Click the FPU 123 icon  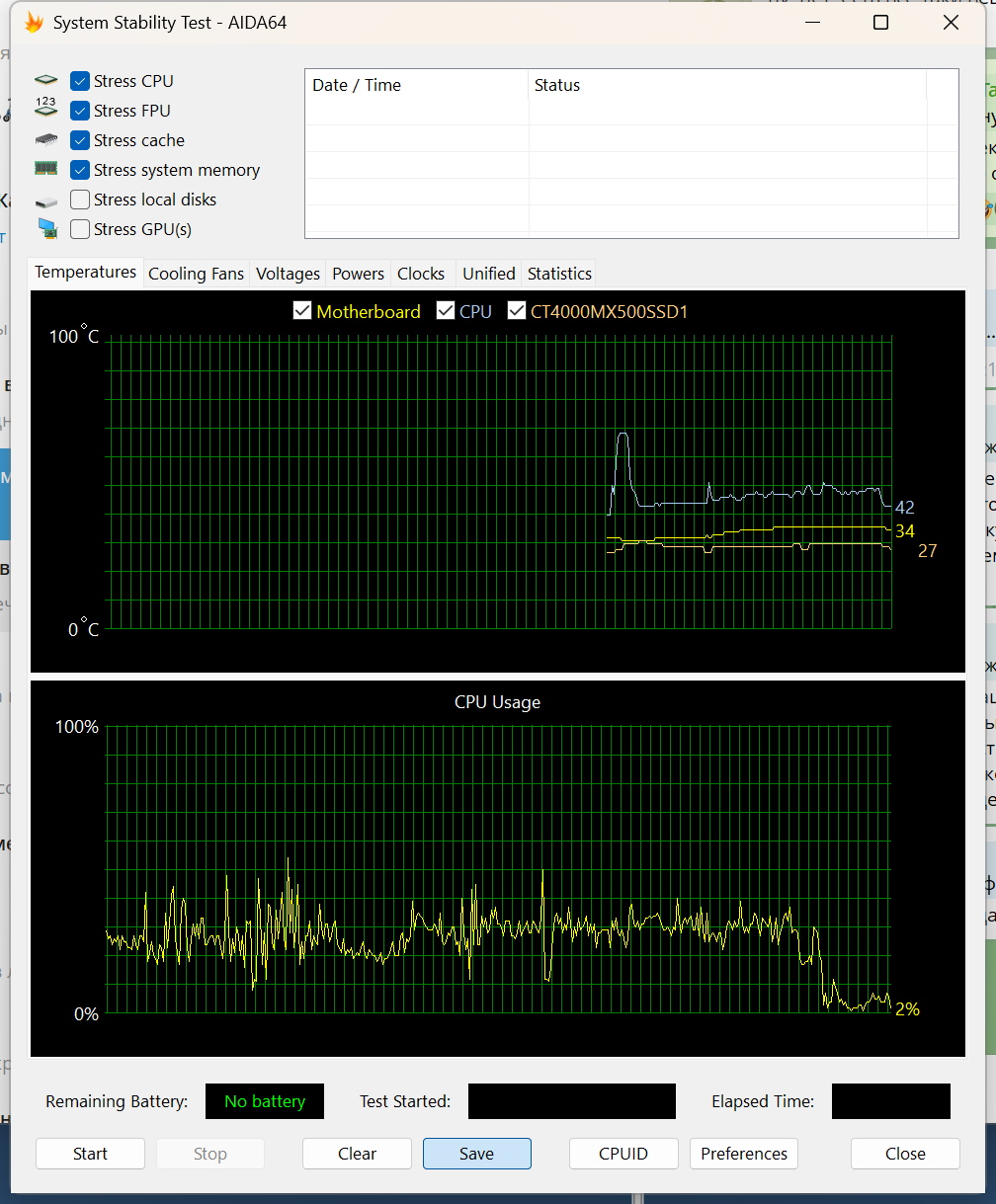(46, 110)
